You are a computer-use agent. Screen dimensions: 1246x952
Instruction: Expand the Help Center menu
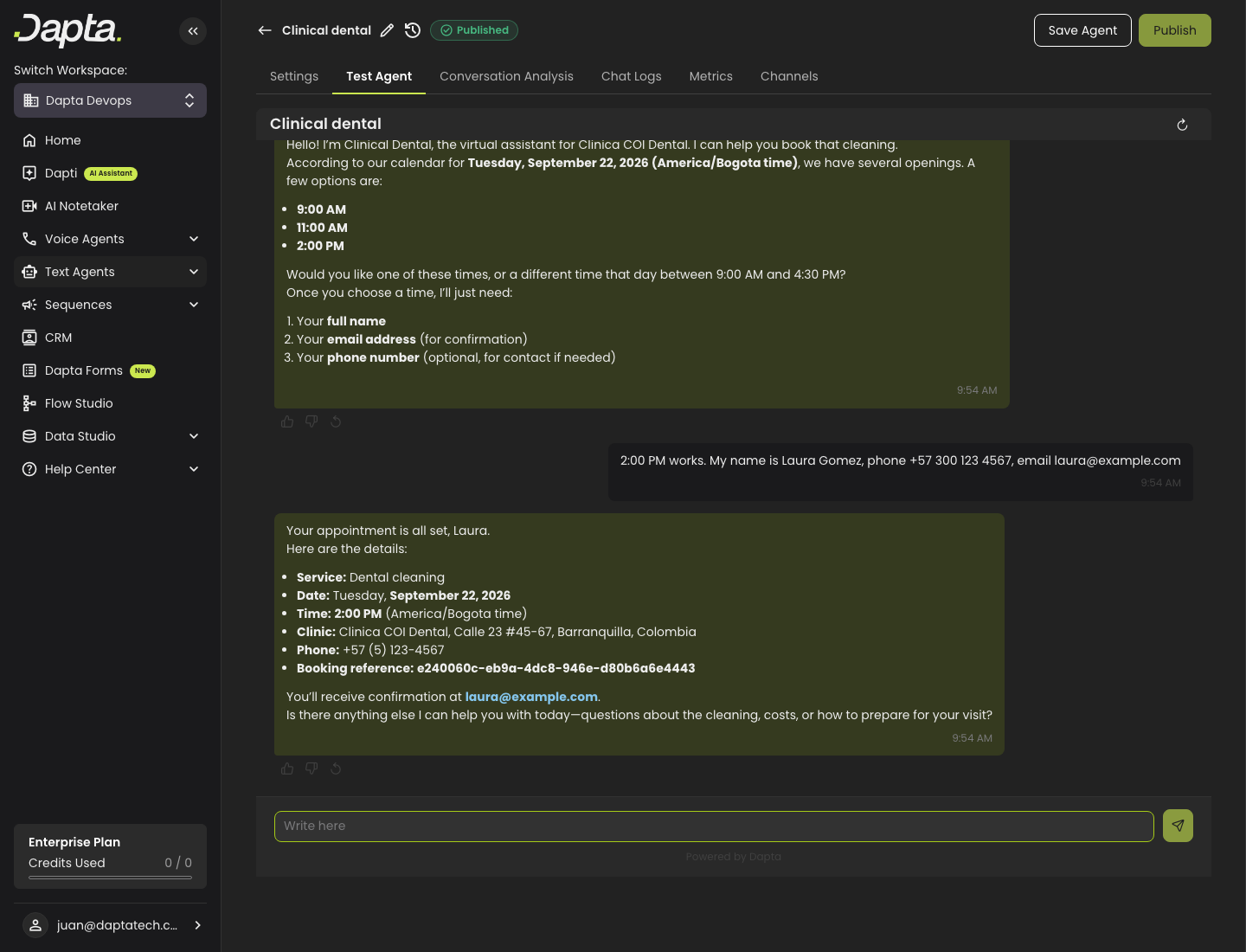pyautogui.click(x=110, y=469)
